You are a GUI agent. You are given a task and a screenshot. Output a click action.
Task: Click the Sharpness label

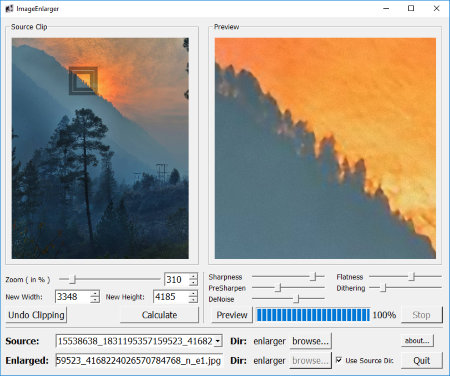pyautogui.click(x=225, y=277)
